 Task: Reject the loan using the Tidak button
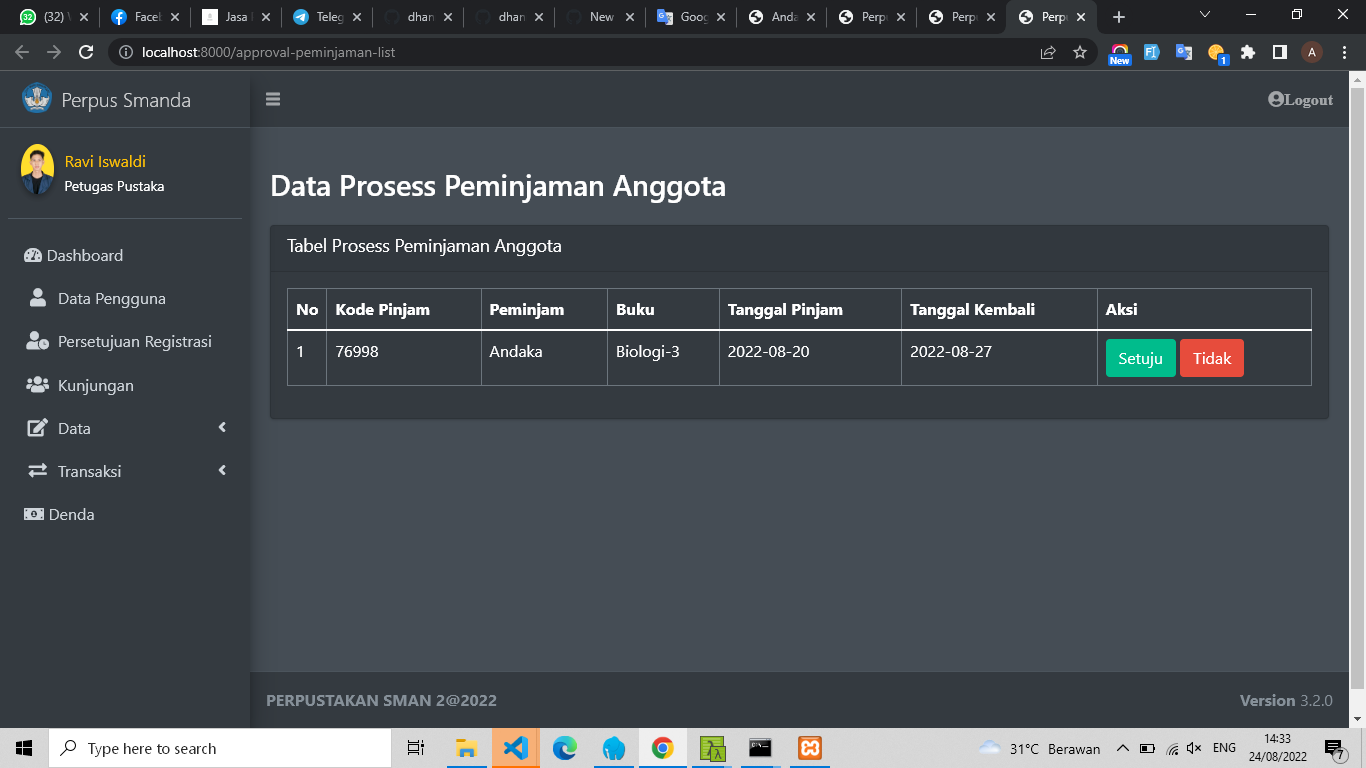(1211, 358)
